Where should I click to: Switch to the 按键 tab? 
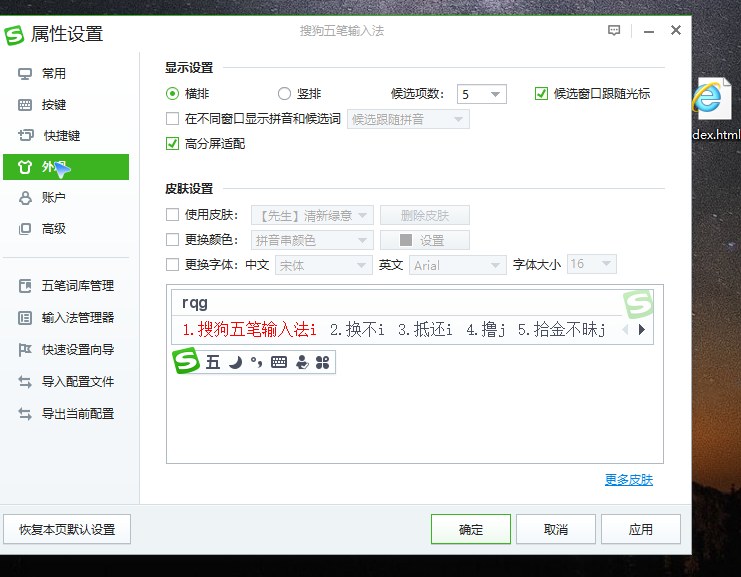click(x=66, y=105)
